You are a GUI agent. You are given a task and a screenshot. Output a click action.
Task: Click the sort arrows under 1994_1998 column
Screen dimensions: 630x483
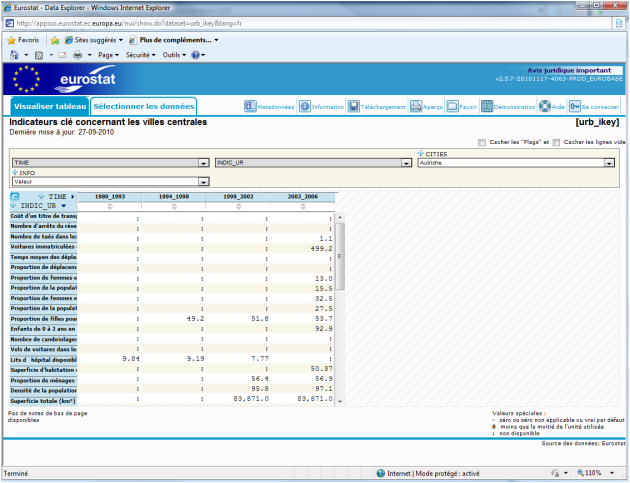pos(174,206)
